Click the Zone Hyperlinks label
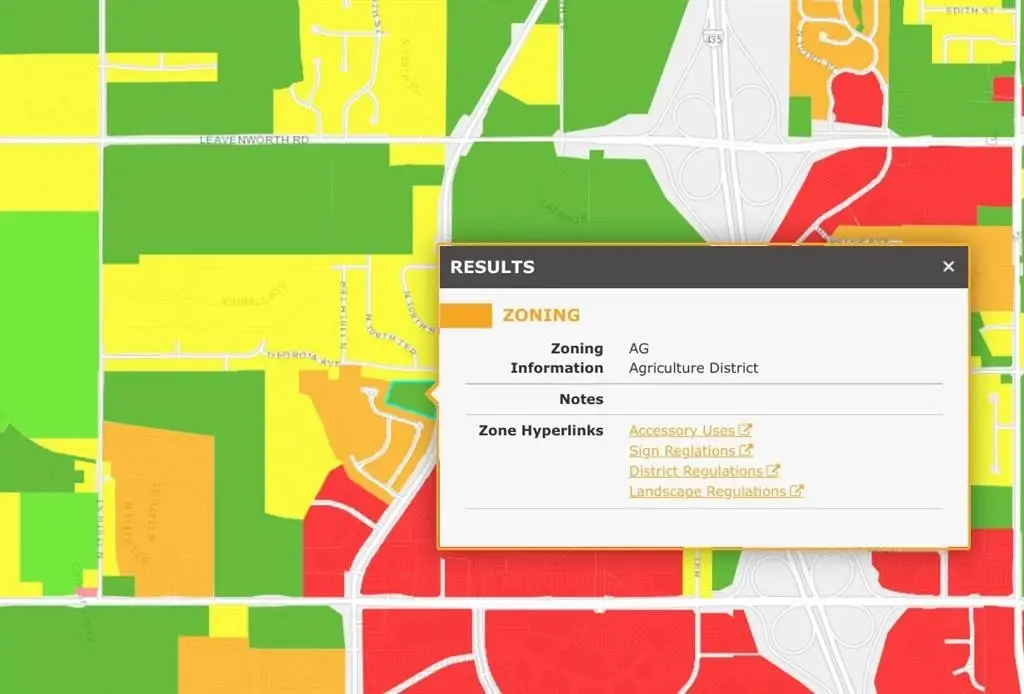This screenshot has height=694, width=1024. pyautogui.click(x=541, y=431)
